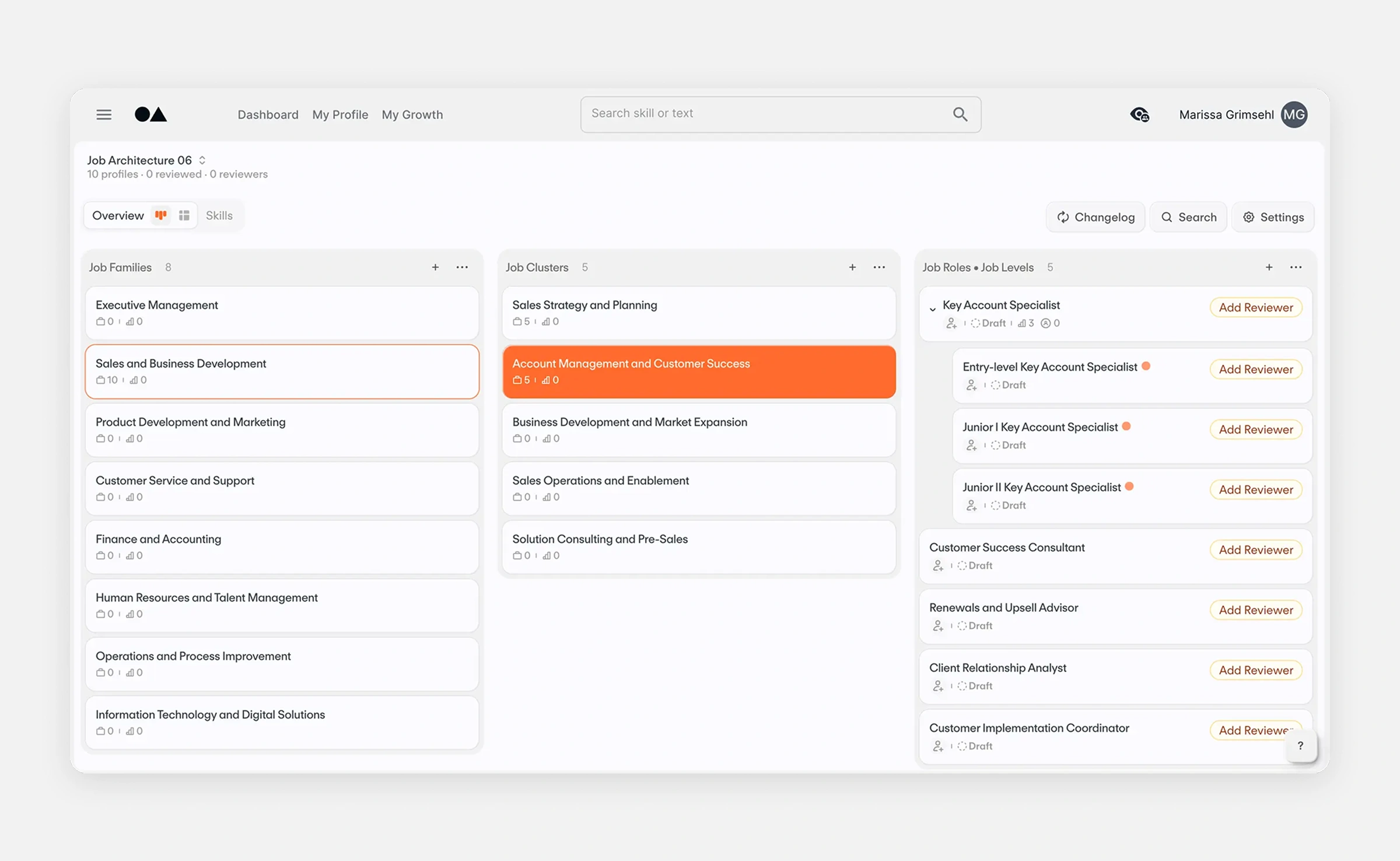This screenshot has height=861, width=1400.
Task: Add Reviewer for Customer Success Consultant
Action: pyautogui.click(x=1256, y=549)
